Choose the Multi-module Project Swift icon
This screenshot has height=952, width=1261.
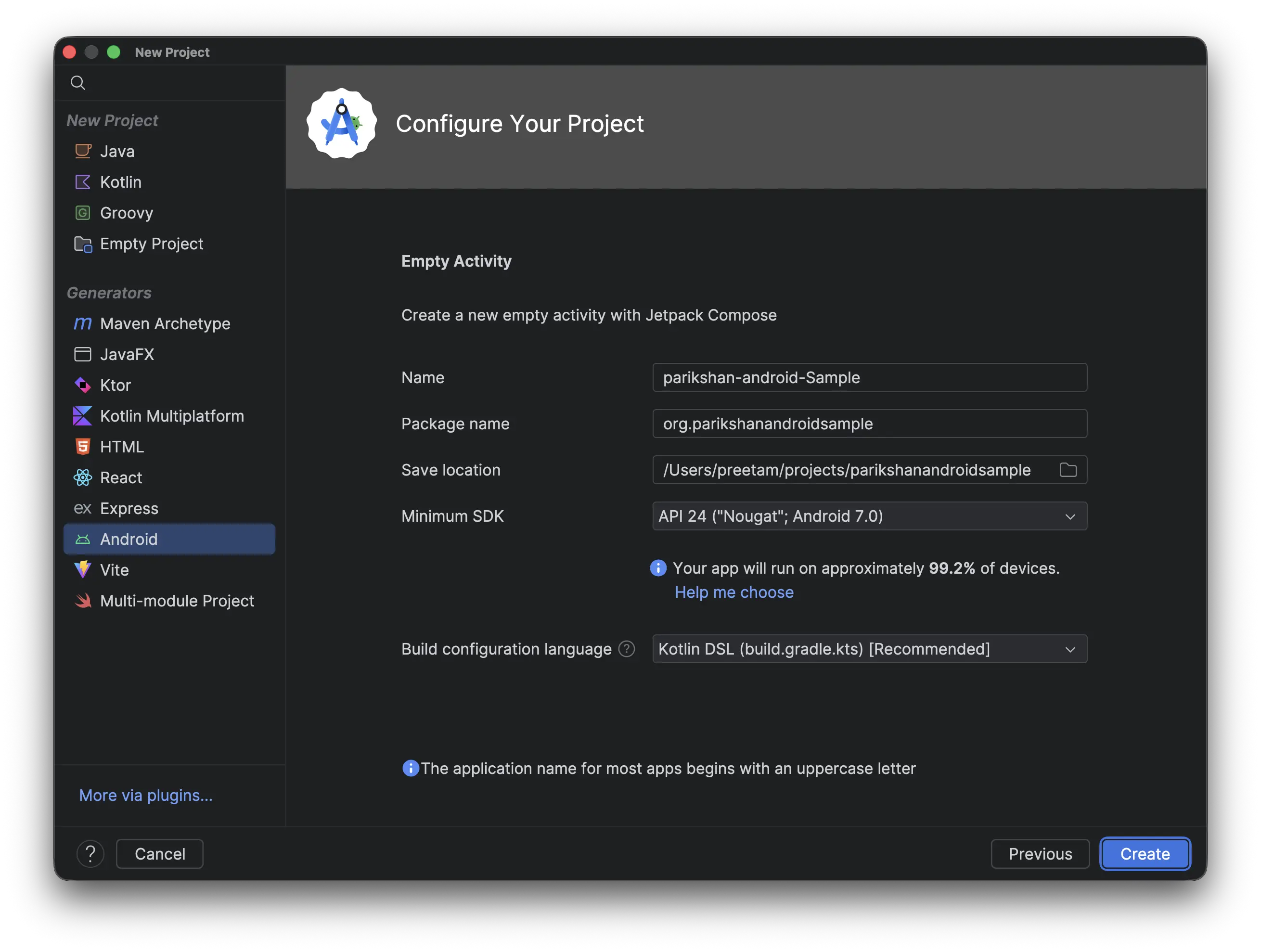(83, 600)
